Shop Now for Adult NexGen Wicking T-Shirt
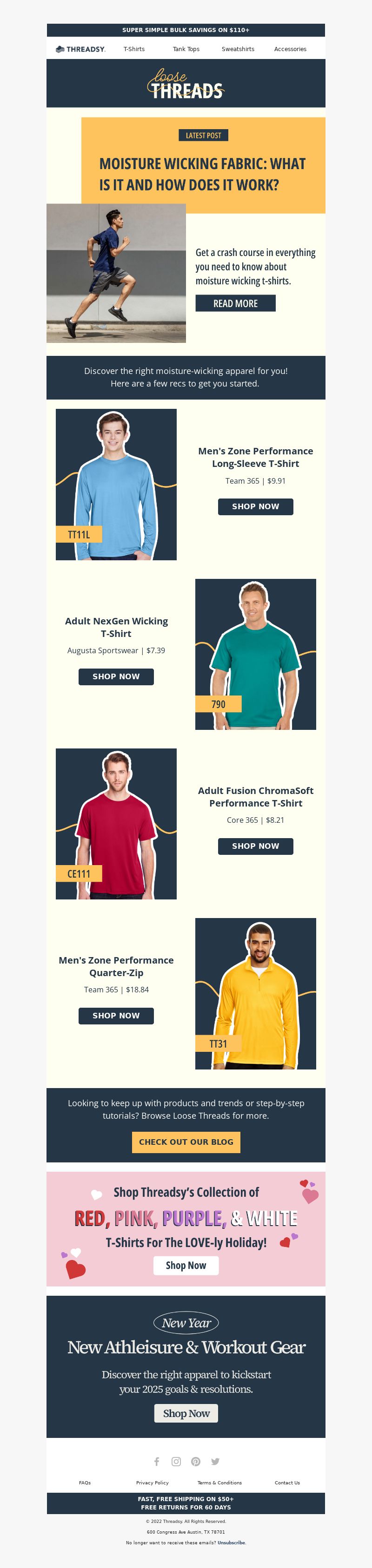This screenshot has height=1568, width=372. (116, 676)
